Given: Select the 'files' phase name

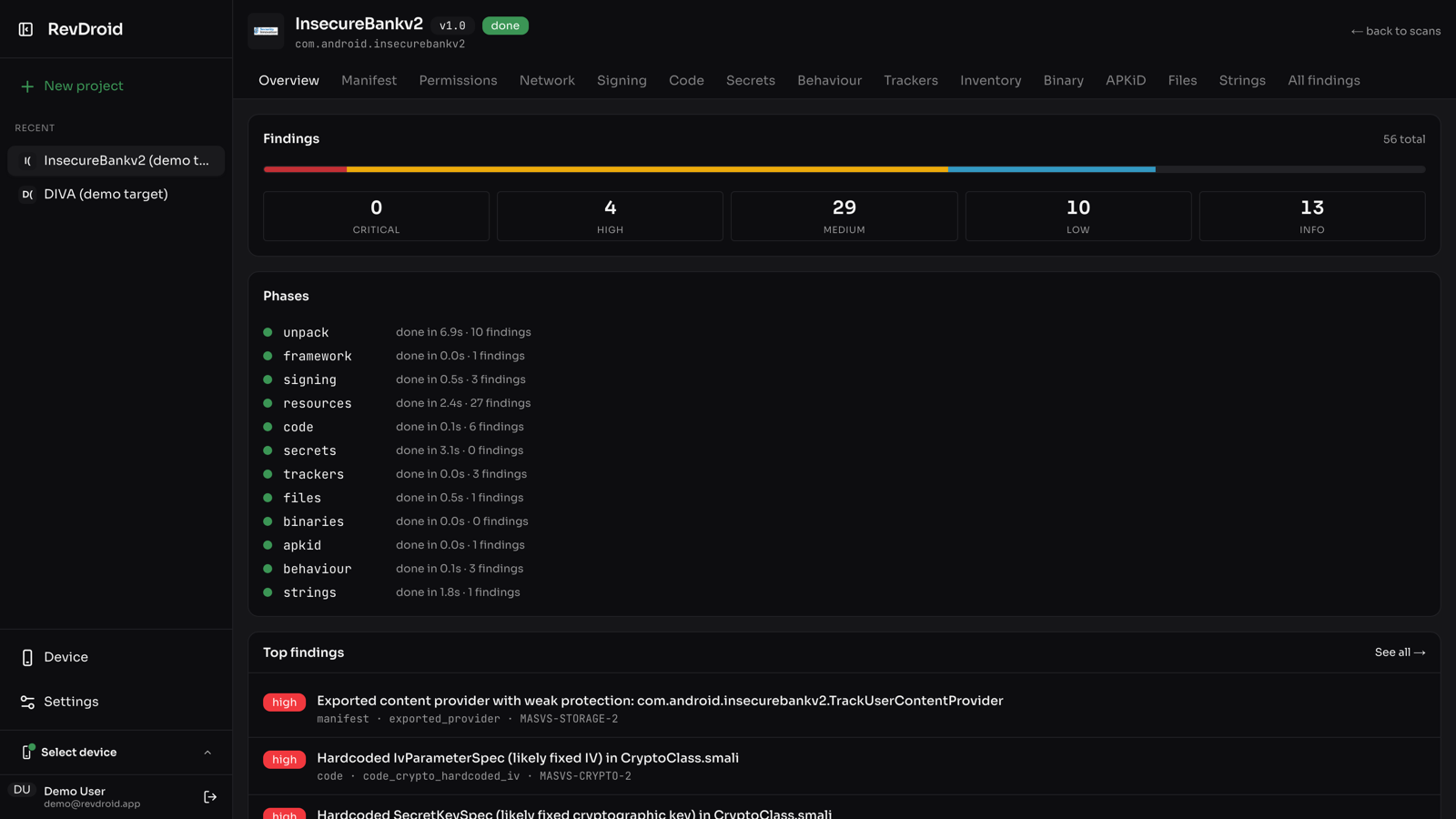Looking at the screenshot, I should point(301,498).
